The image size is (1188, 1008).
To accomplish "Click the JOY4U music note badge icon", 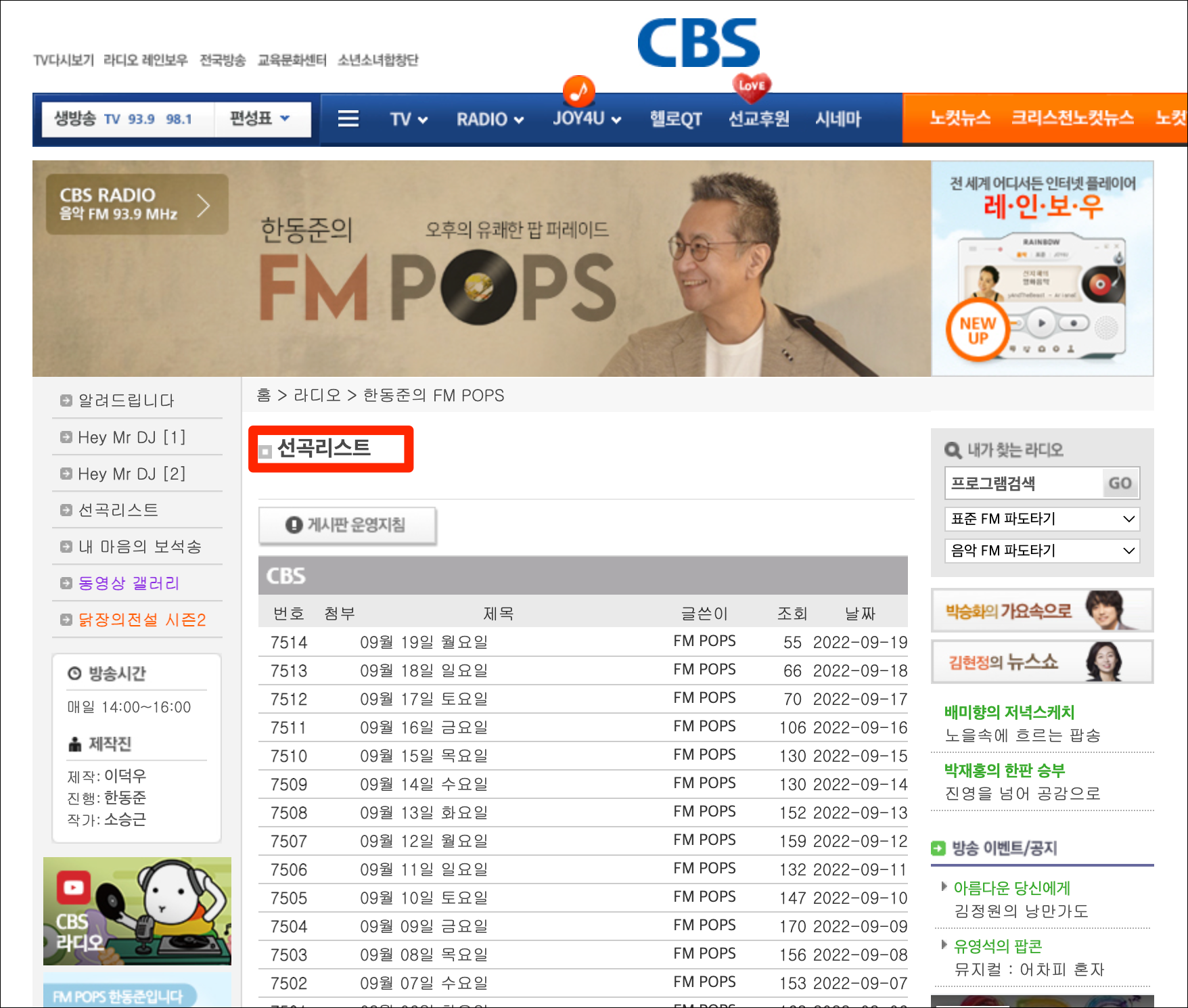I will point(578,91).
